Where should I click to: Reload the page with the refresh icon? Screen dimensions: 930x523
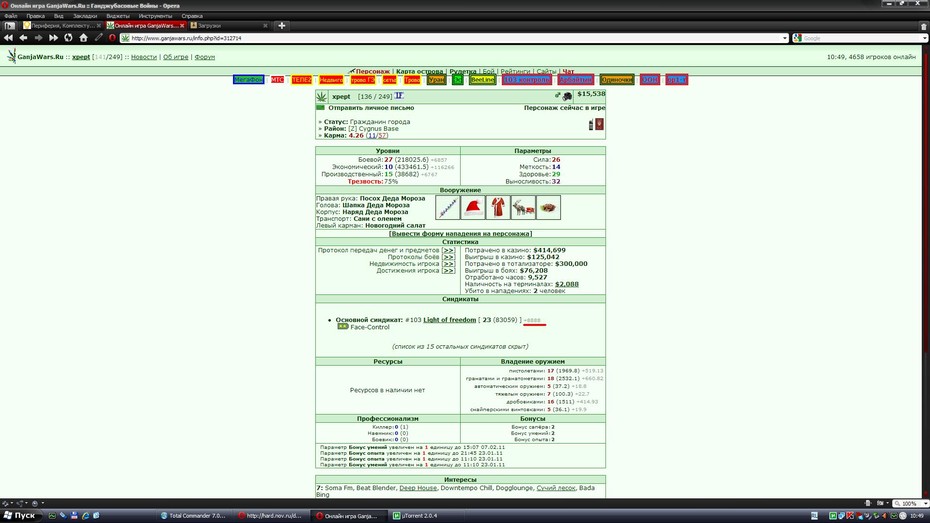(x=68, y=37)
